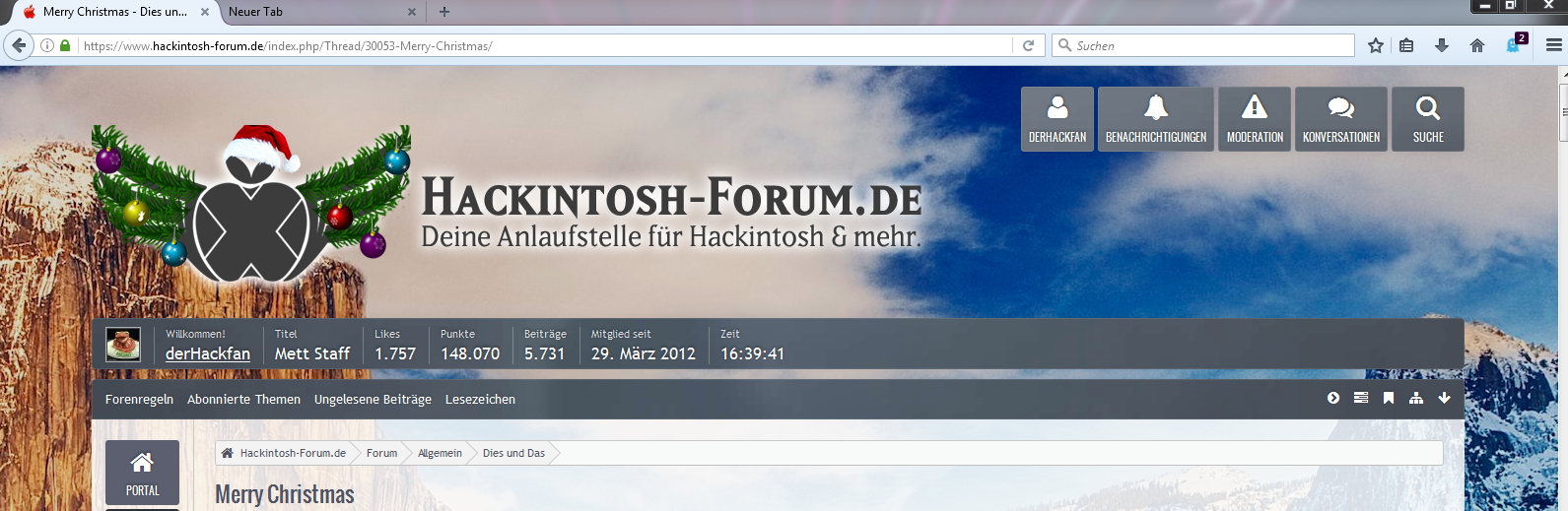
Task: Open a new tab with plus button
Action: [x=444, y=12]
